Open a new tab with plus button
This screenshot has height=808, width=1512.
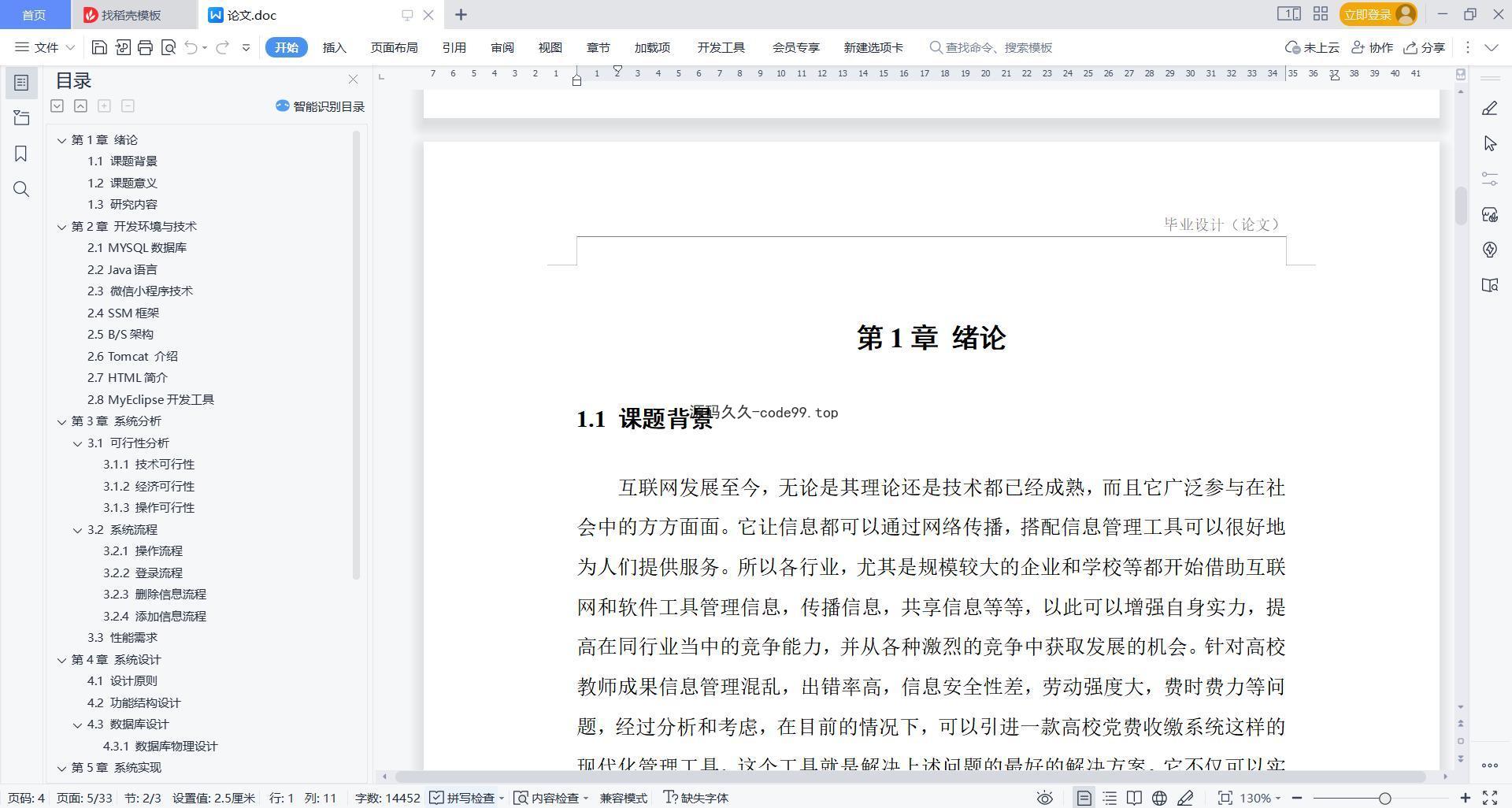[461, 14]
